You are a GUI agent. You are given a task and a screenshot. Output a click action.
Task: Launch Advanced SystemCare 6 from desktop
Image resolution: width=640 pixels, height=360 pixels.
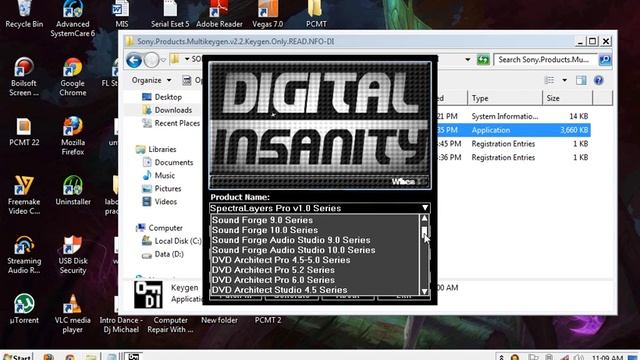pyautogui.click(x=73, y=19)
